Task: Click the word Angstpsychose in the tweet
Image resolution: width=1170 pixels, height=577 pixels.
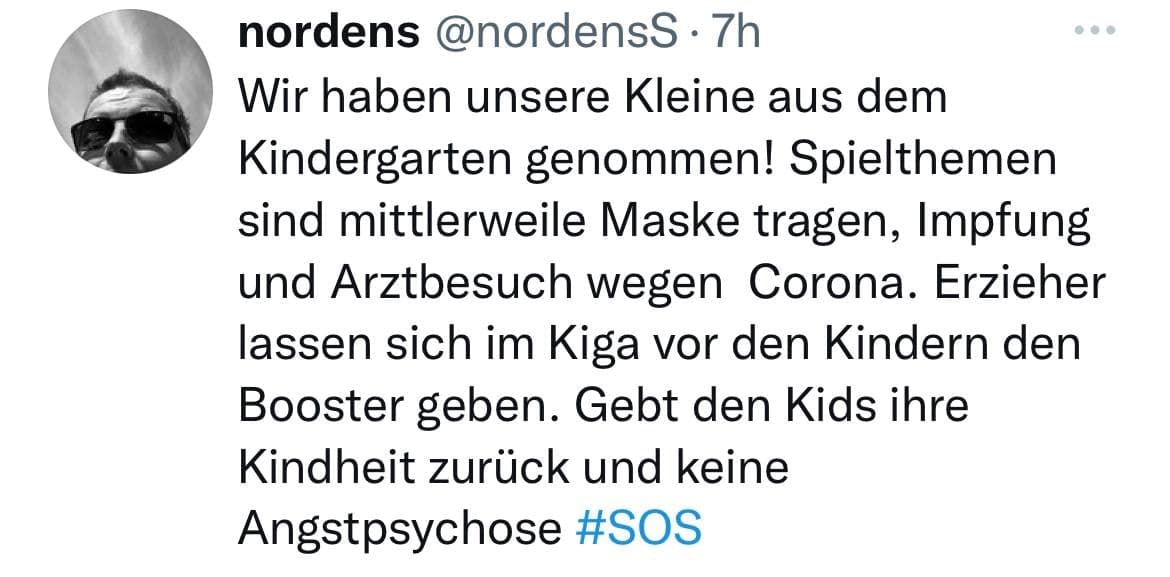Action: click(400, 528)
